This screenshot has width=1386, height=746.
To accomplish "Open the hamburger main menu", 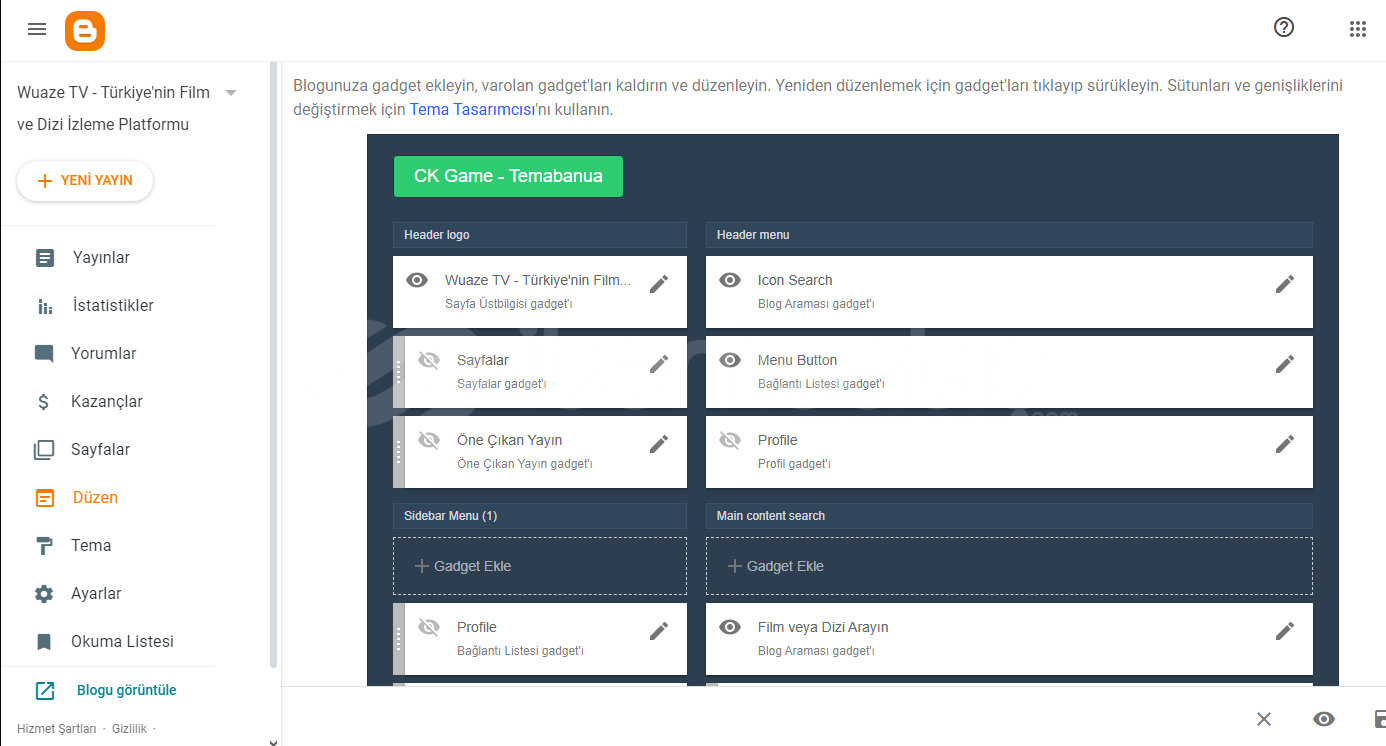I will pyautogui.click(x=37, y=30).
